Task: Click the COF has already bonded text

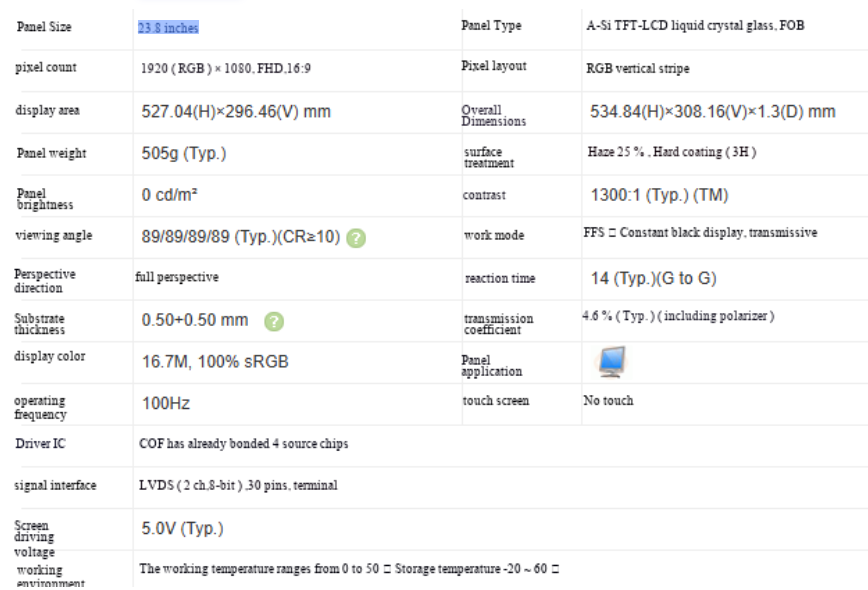Action: pyautogui.click(x=244, y=443)
